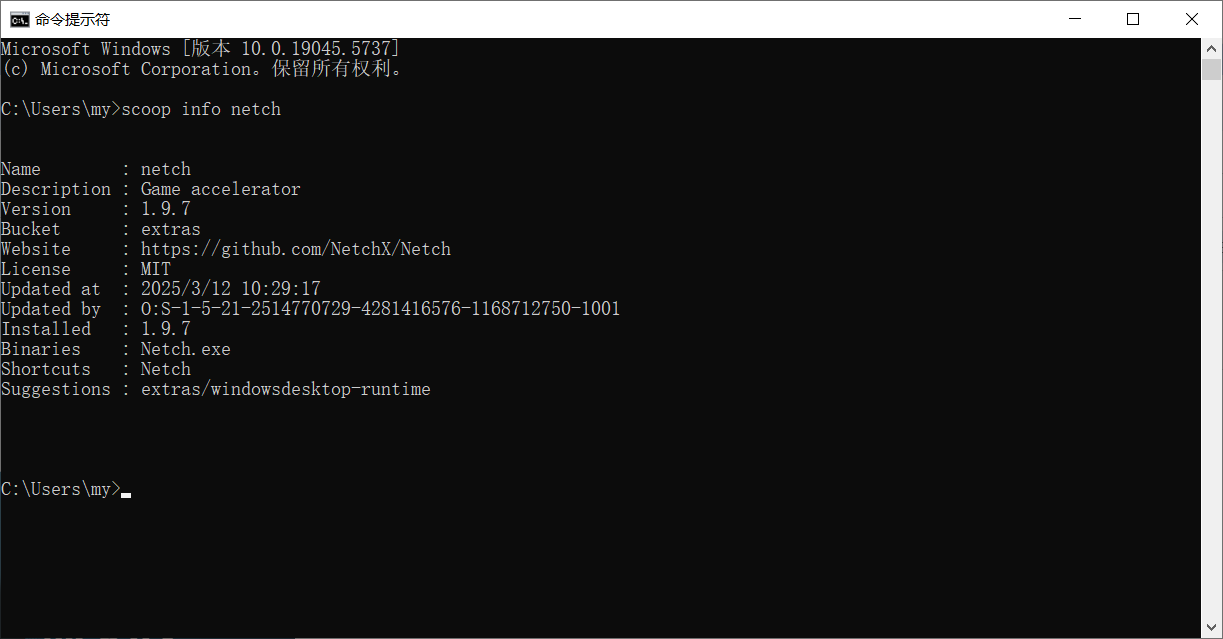Click the Bucket value extras
Viewport: 1223px width, 639px height.
coord(171,229)
